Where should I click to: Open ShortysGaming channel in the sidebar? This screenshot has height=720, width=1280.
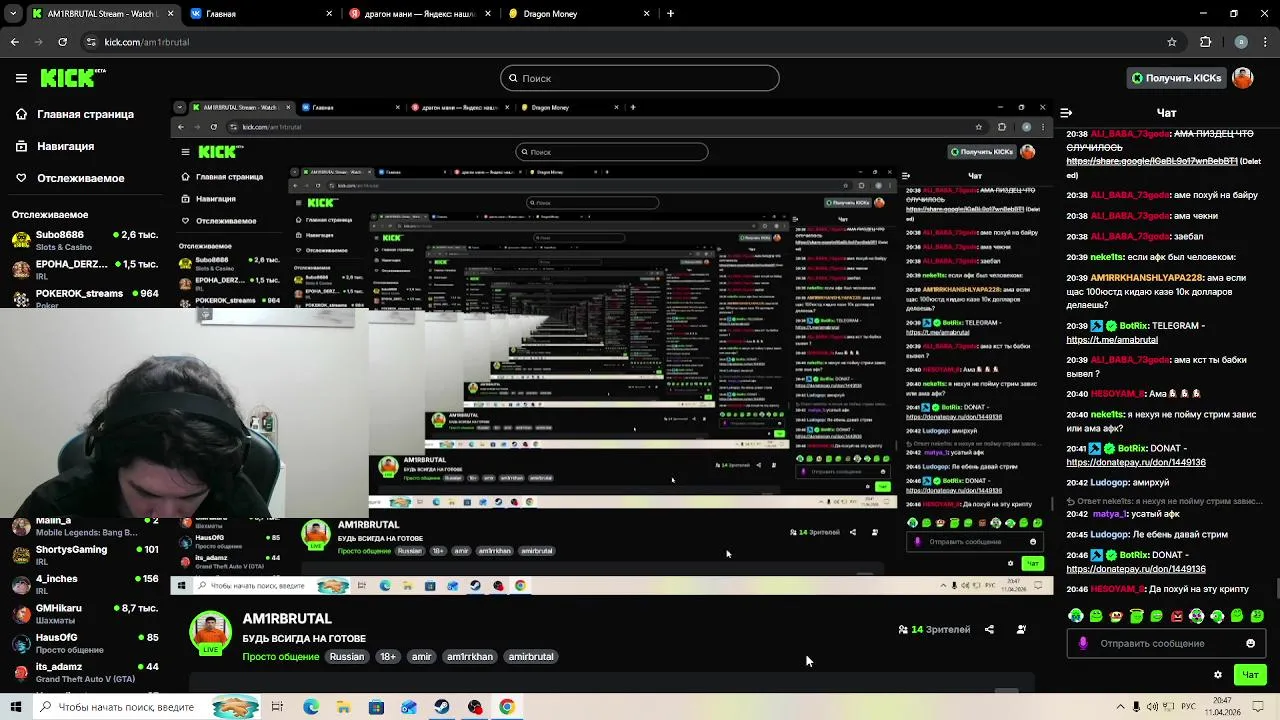85,555
